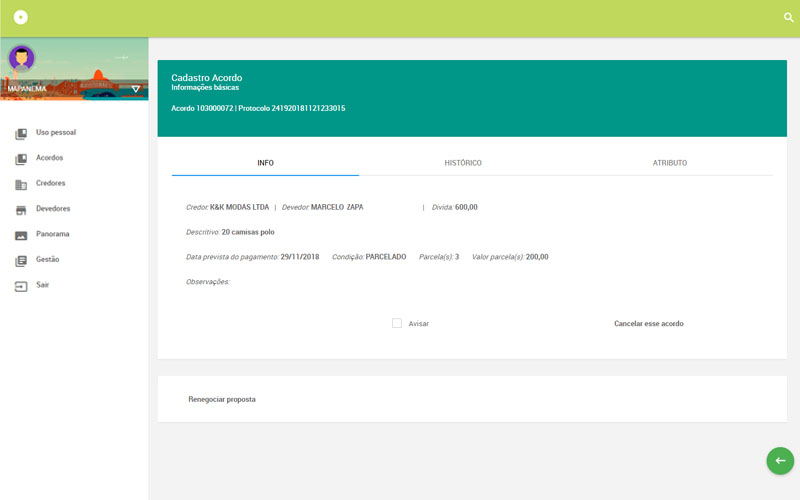The height and width of the screenshot is (500, 800).
Task: Tick the Avisar checkbox
Action: click(397, 323)
